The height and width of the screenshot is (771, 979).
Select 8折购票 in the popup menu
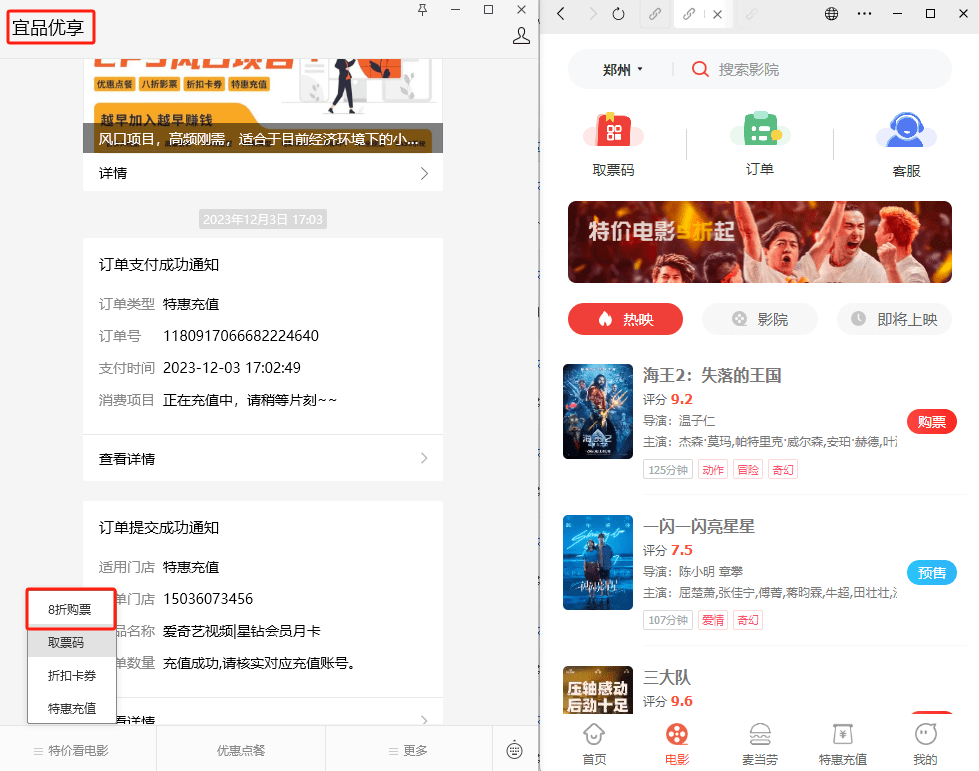[x=71, y=609]
